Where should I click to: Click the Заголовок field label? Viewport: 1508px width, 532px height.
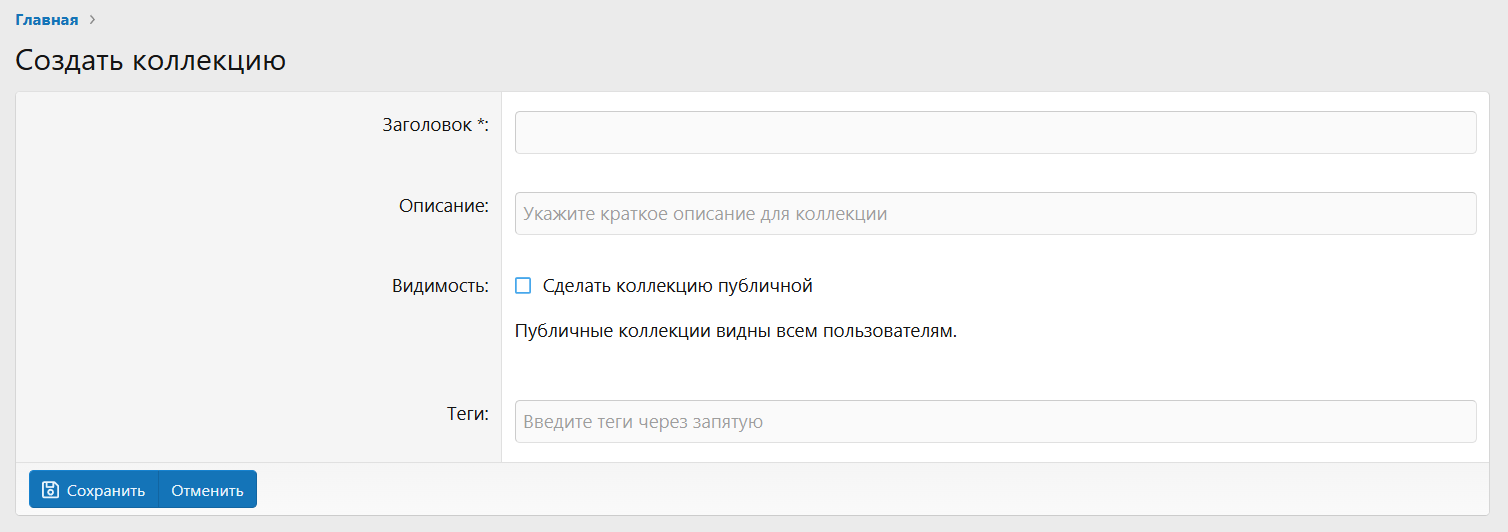(428, 125)
